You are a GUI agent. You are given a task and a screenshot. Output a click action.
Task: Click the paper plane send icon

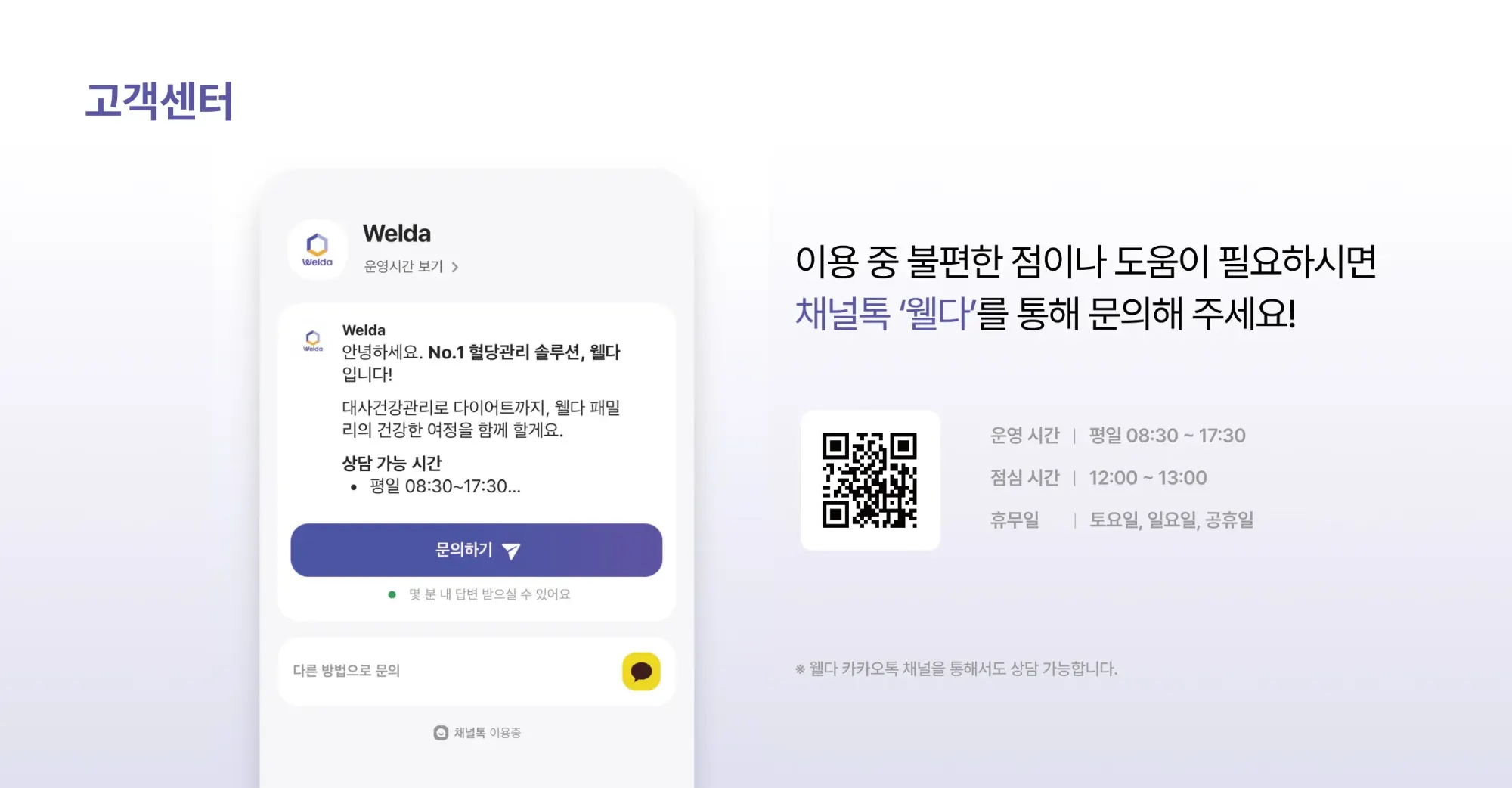pyautogui.click(x=512, y=551)
